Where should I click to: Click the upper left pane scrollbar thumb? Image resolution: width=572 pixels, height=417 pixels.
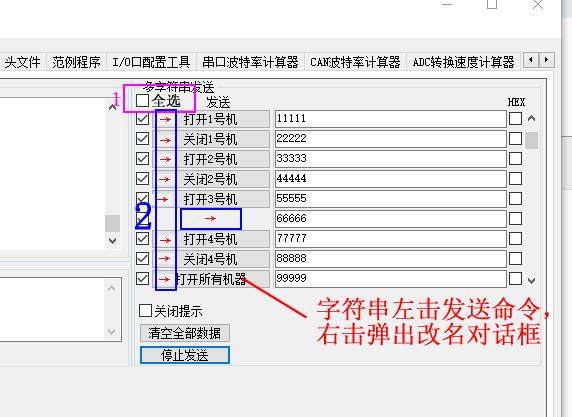[x=112, y=223]
